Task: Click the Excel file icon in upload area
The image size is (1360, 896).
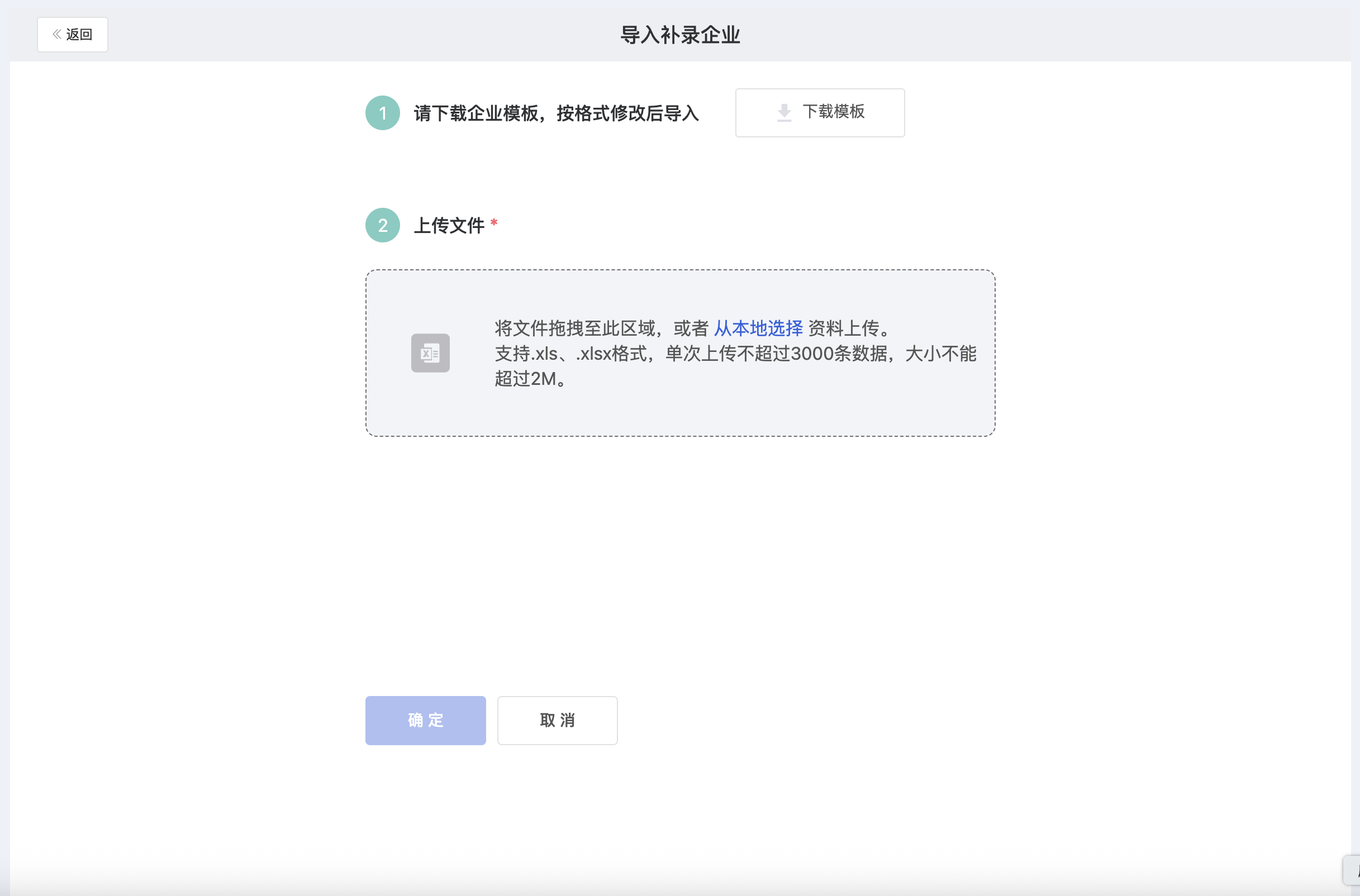Action: [430, 353]
